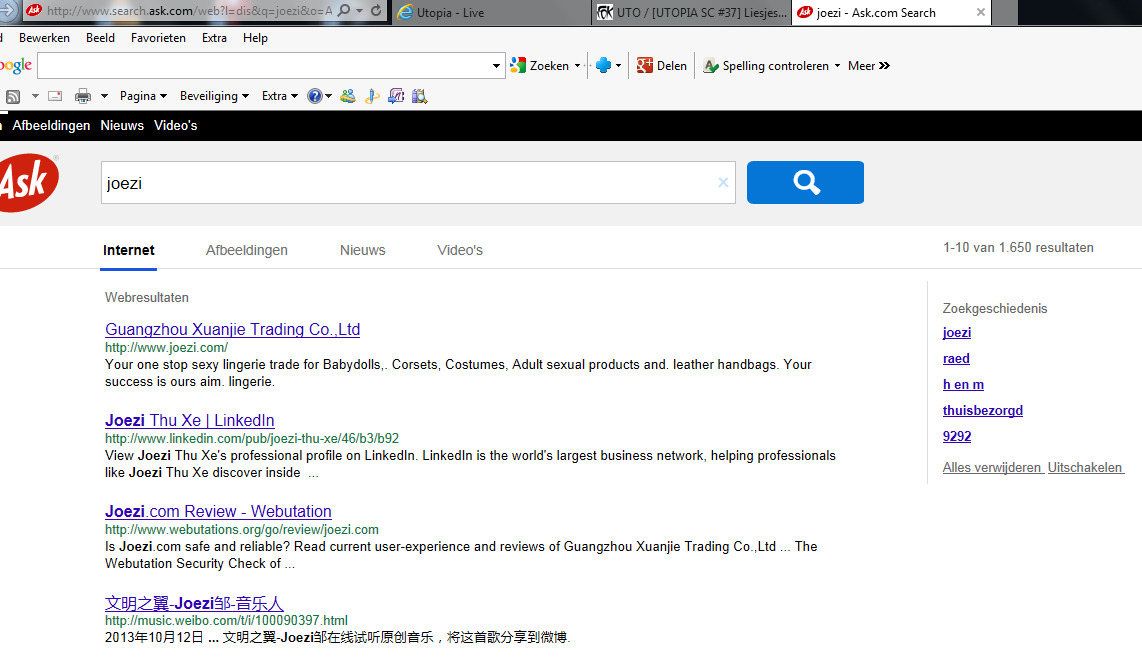Open the Extra menu in the menu bar
Screen dimensions: 1142x660
[x=214, y=38]
